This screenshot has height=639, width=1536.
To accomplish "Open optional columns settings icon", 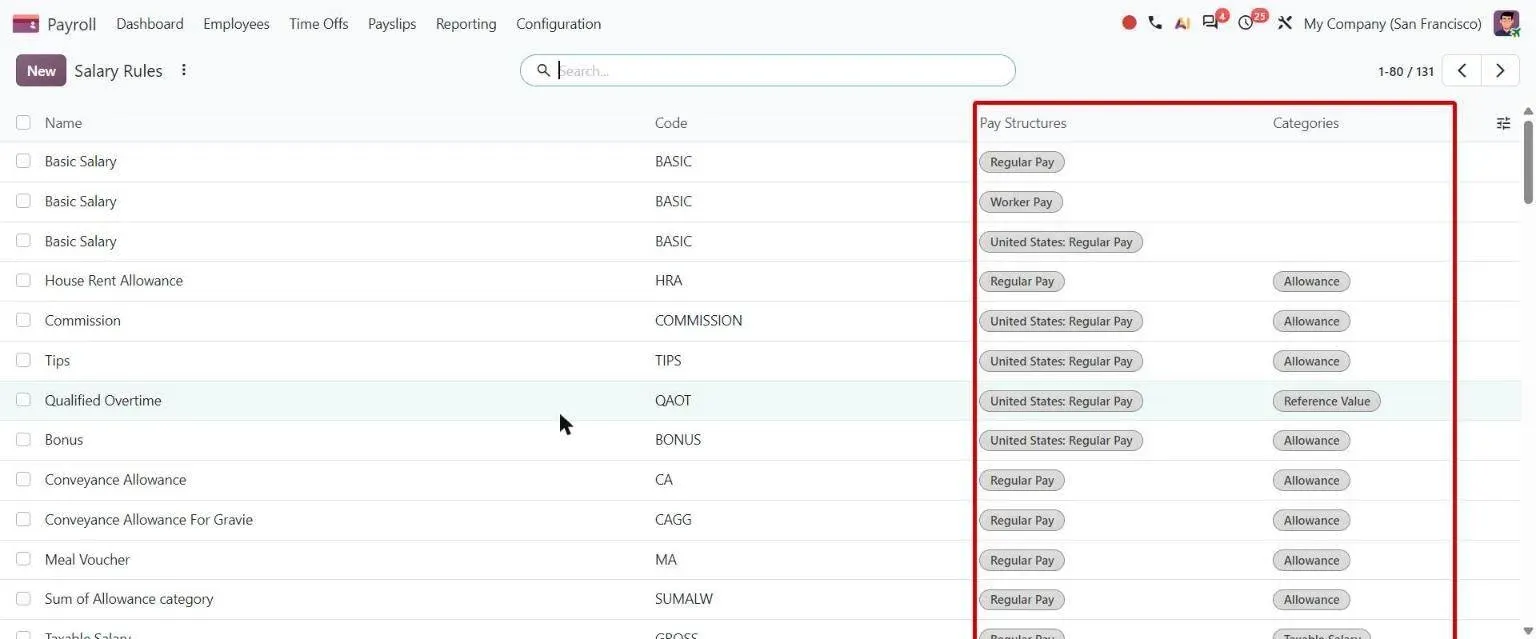I will [x=1503, y=123].
